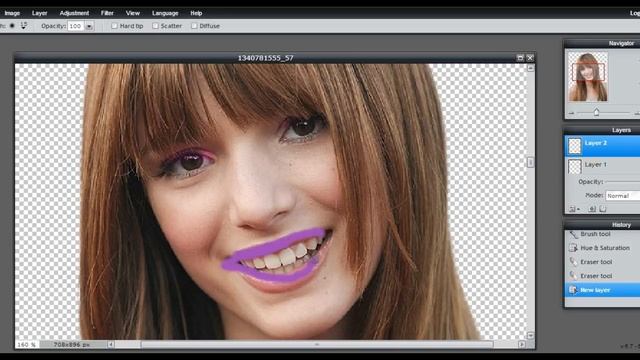Open the layer Mode dropdown
Viewport: 640px width, 360px height.
pos(622,196)
